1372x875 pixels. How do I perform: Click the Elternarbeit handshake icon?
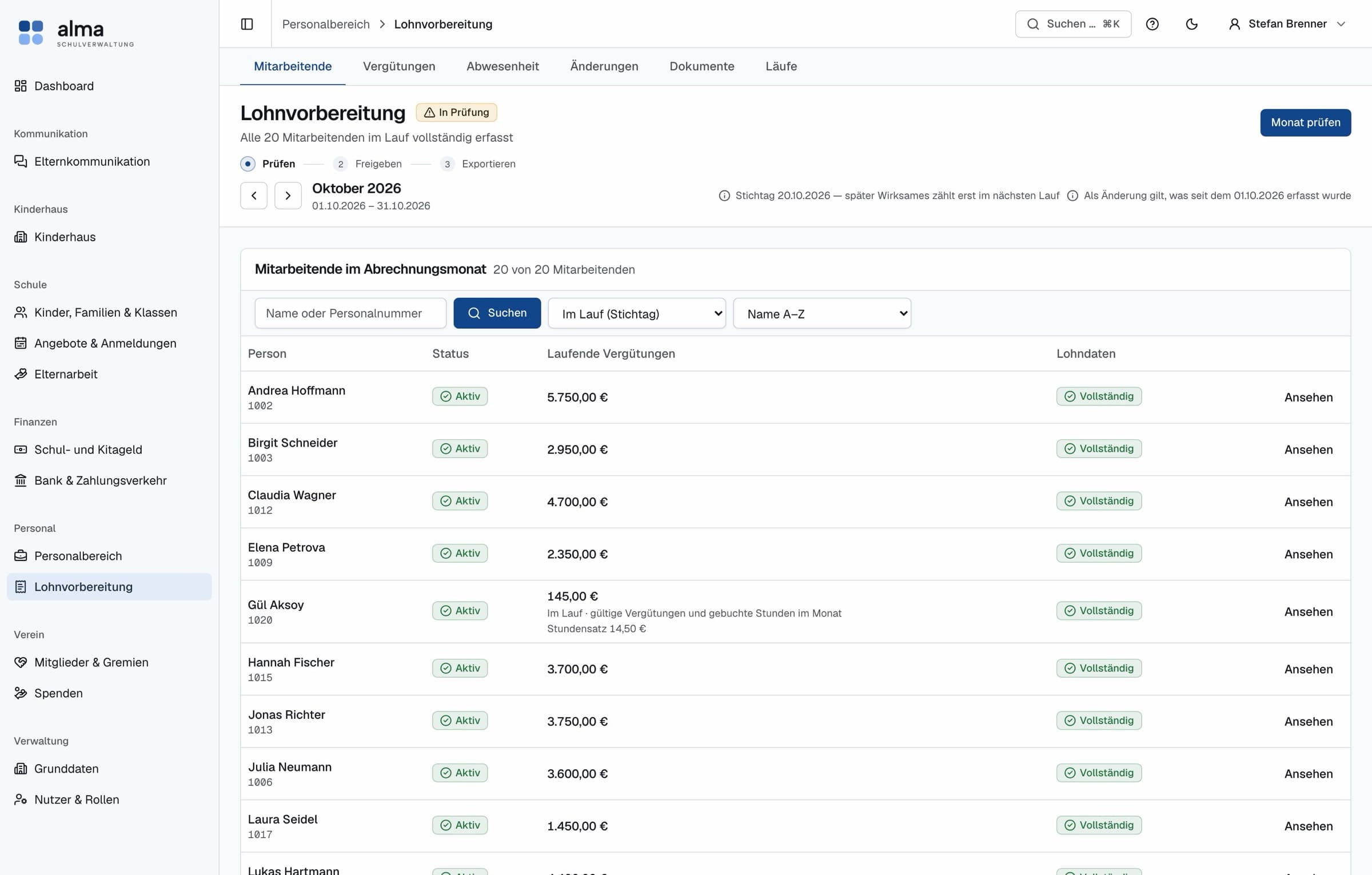tap(21, 374)
